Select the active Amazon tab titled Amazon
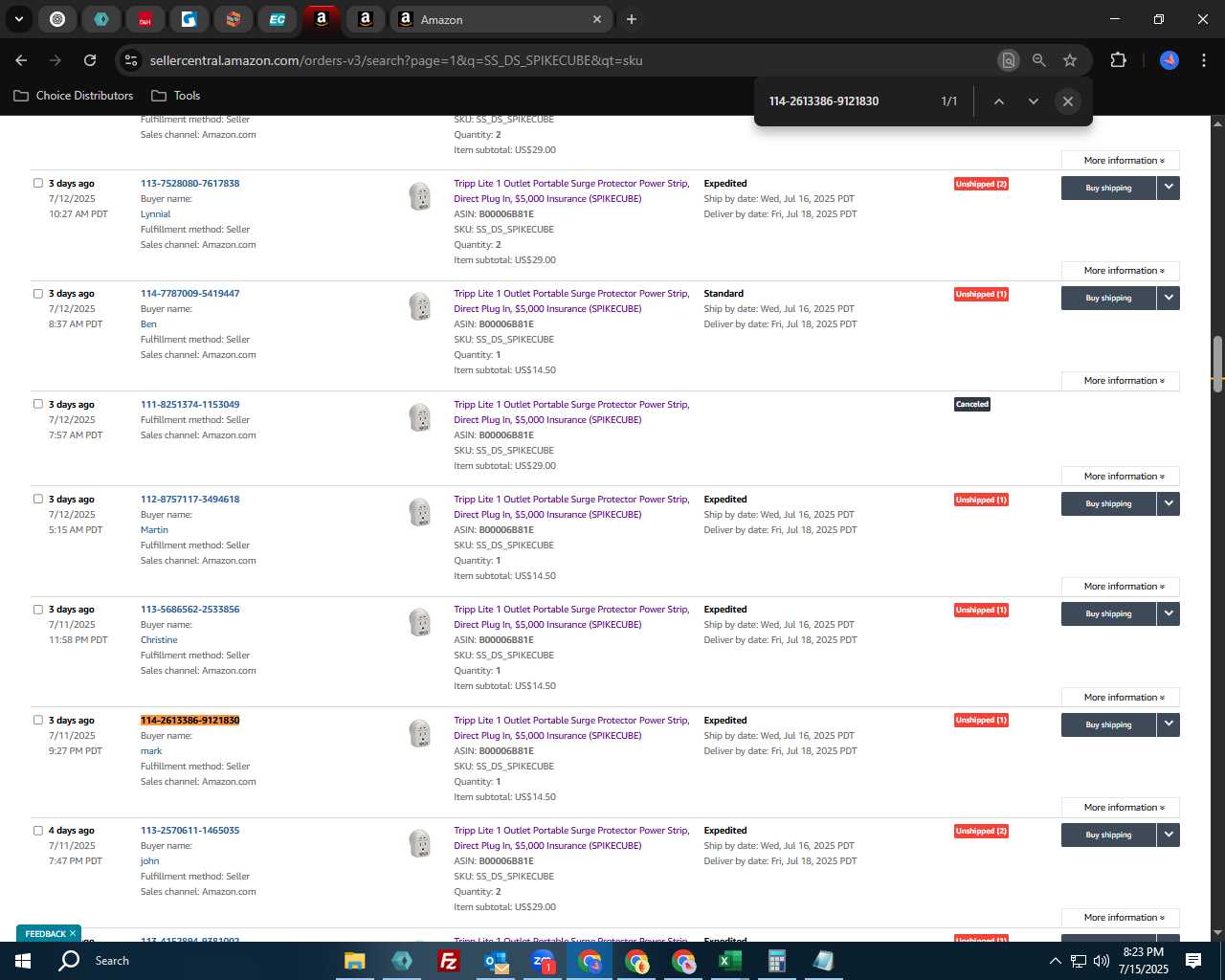Viewport: 1225px width, 980px height. [500, 19]
